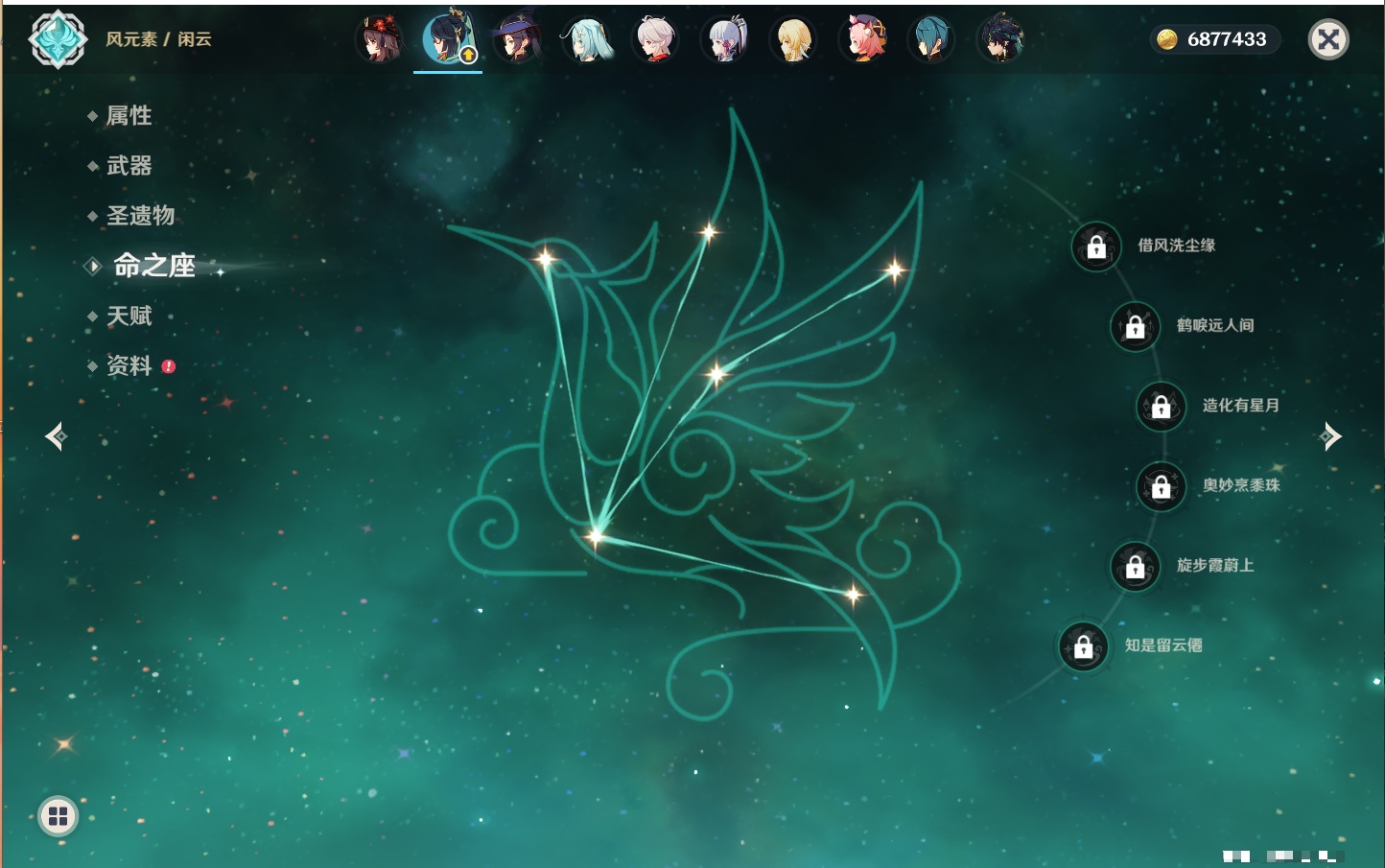This screenshot has width=1385, height=868.
Task: Open the 资料 profile tab with red alert
Action: pyautogui.click(x=129, y=366)
